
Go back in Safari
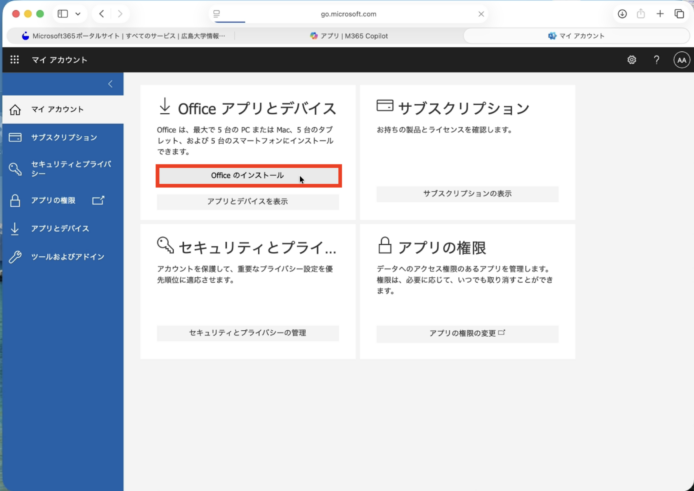pos(101,14)
